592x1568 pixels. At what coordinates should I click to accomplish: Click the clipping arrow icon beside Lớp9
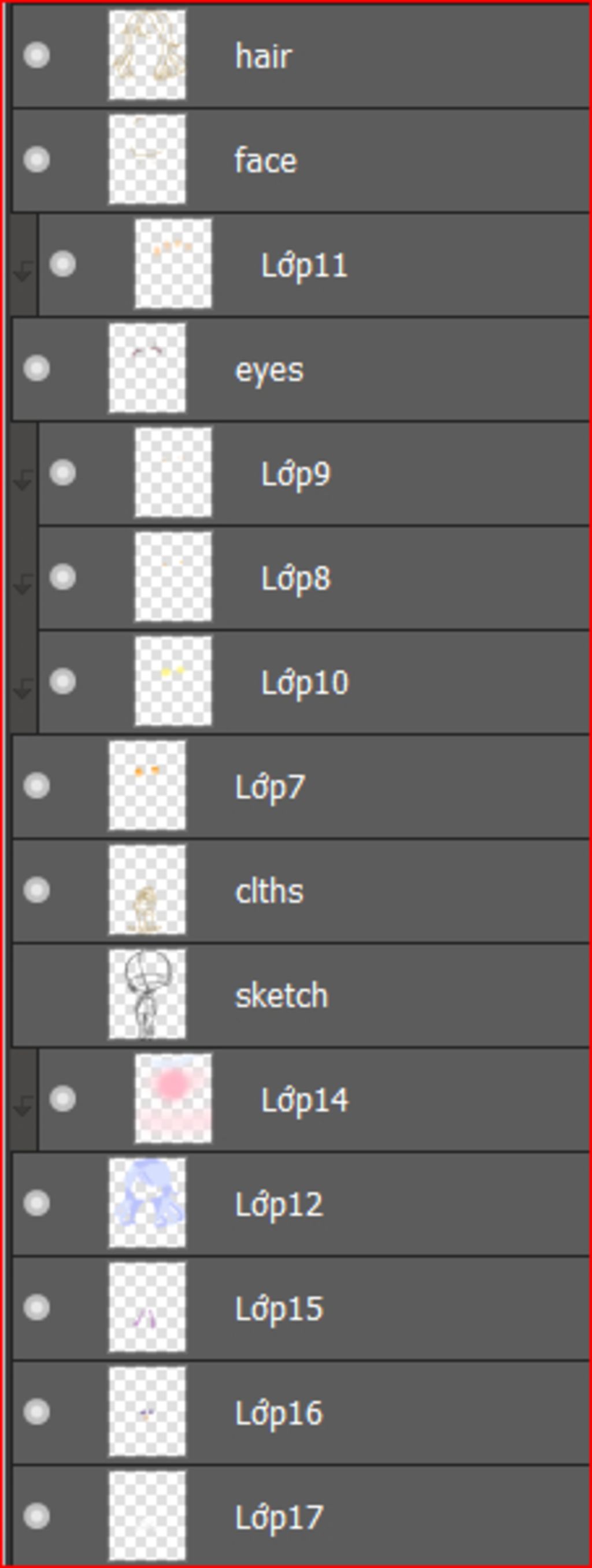coord(23,479)
